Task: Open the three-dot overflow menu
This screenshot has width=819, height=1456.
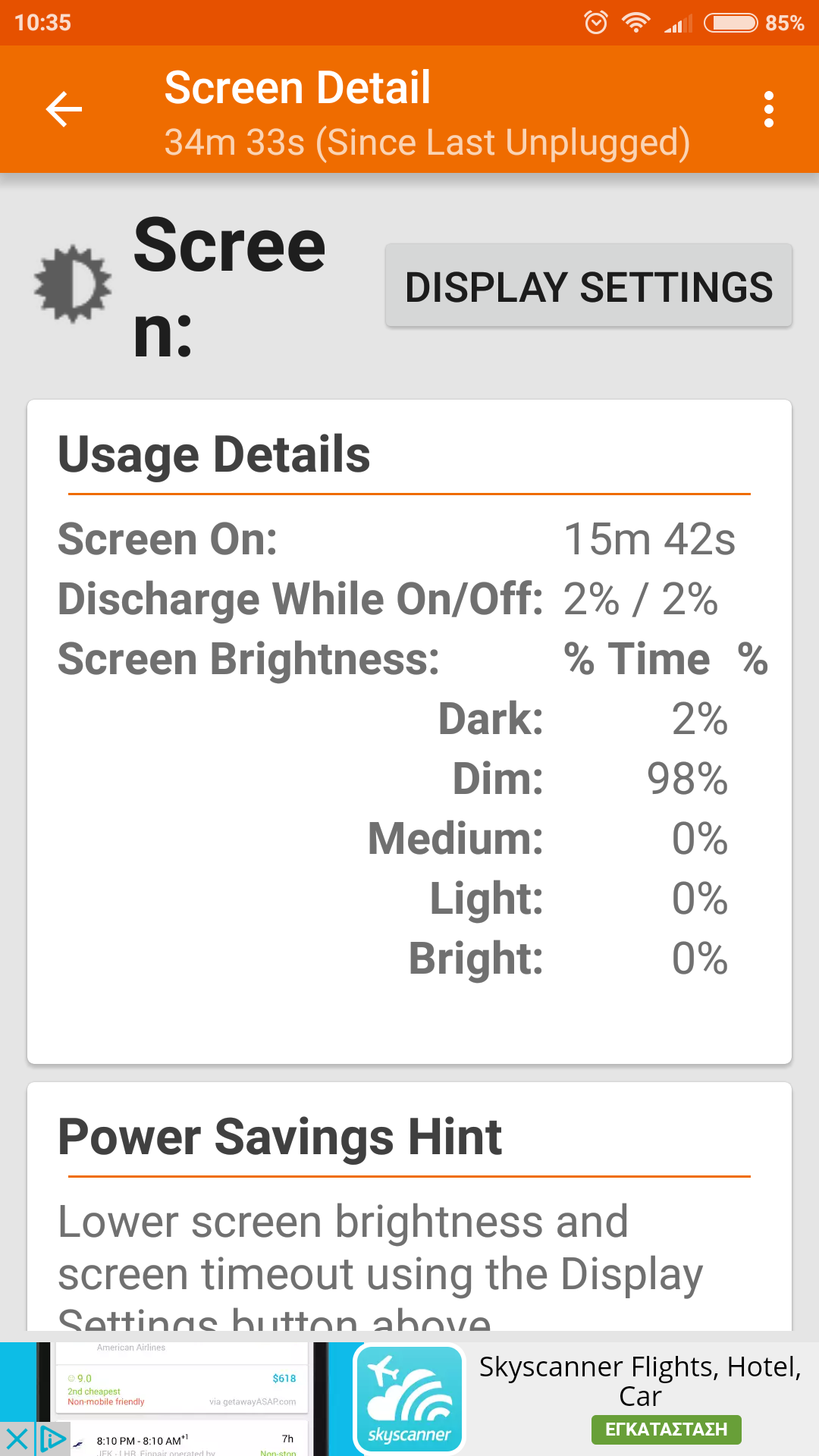Action: click(x=769, y=110)
